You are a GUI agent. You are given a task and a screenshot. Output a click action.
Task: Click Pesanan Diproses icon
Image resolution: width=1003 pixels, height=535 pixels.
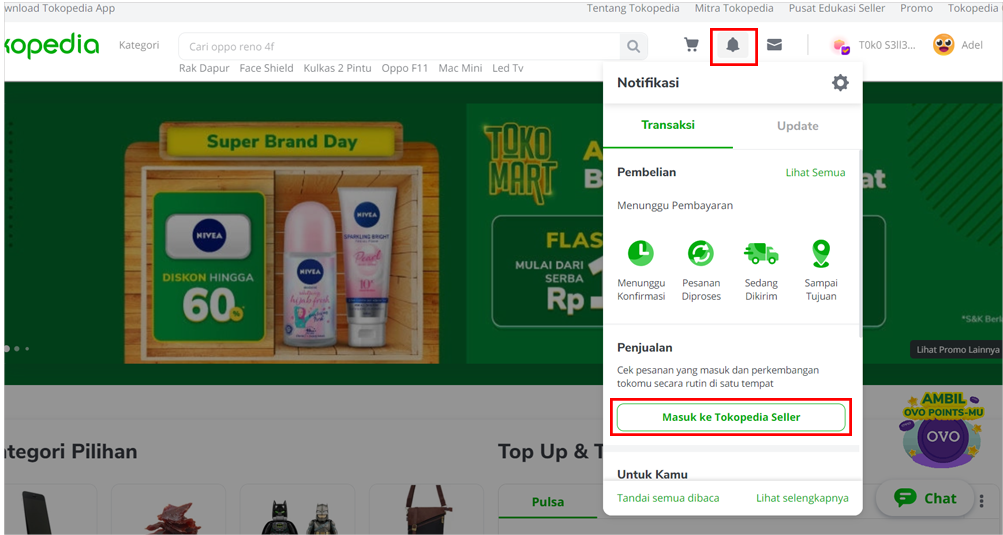coord(701,253)
